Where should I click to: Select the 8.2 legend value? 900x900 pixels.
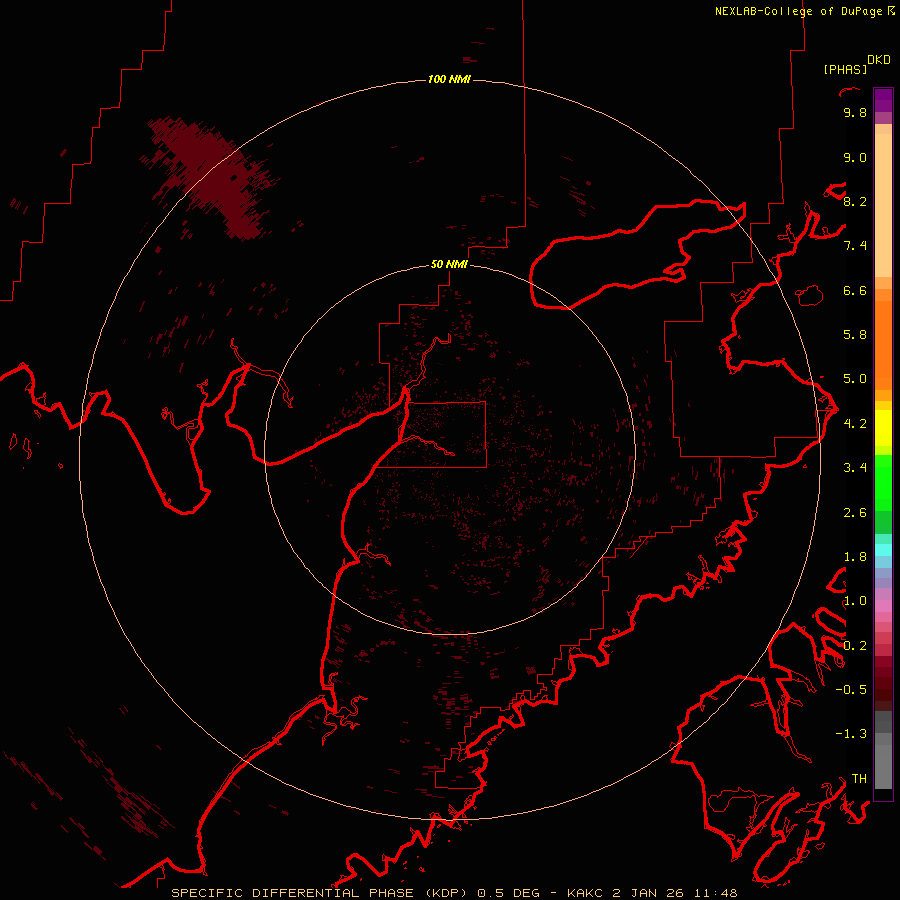tap(855, 201)
